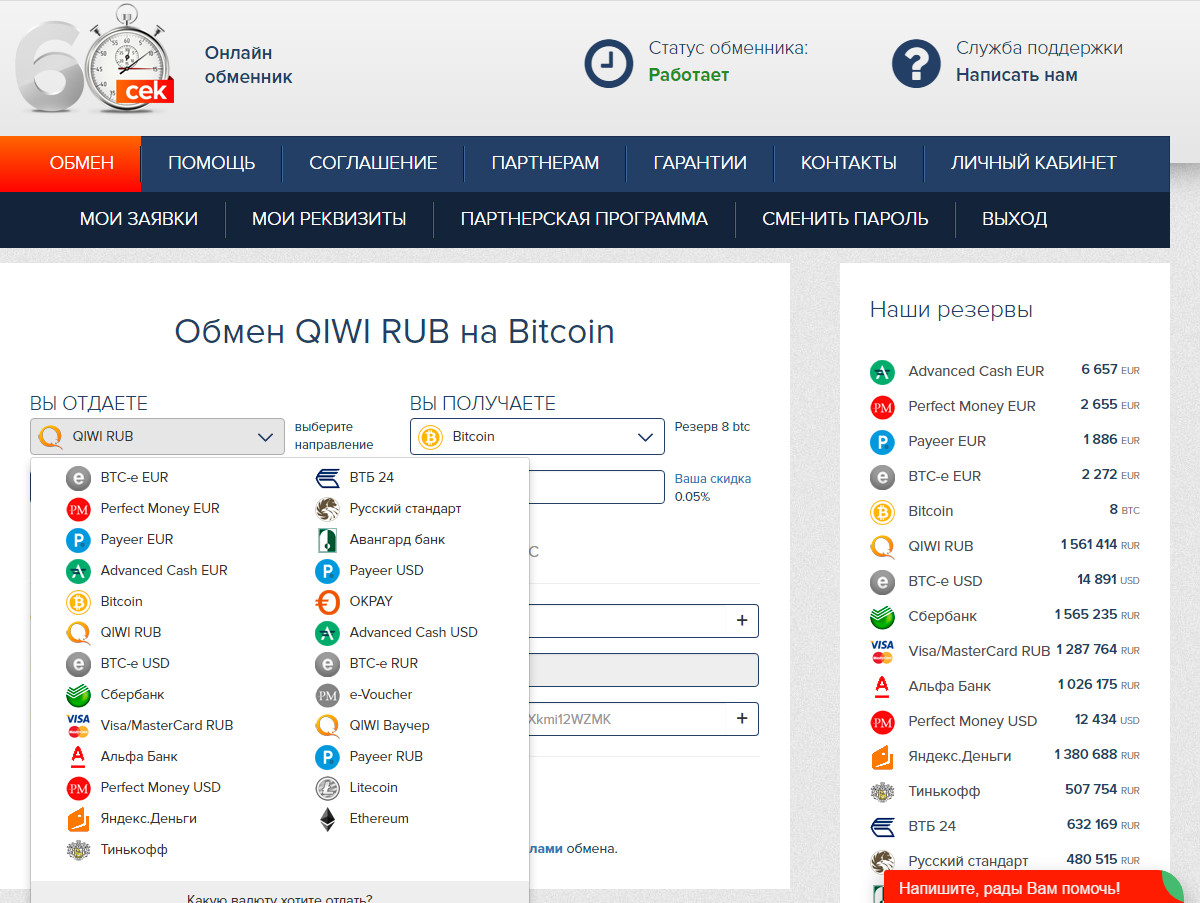Open СМЕНИТЬ ПАРОЛЬ link
The image size is (1200, 903).
(845, 219)
